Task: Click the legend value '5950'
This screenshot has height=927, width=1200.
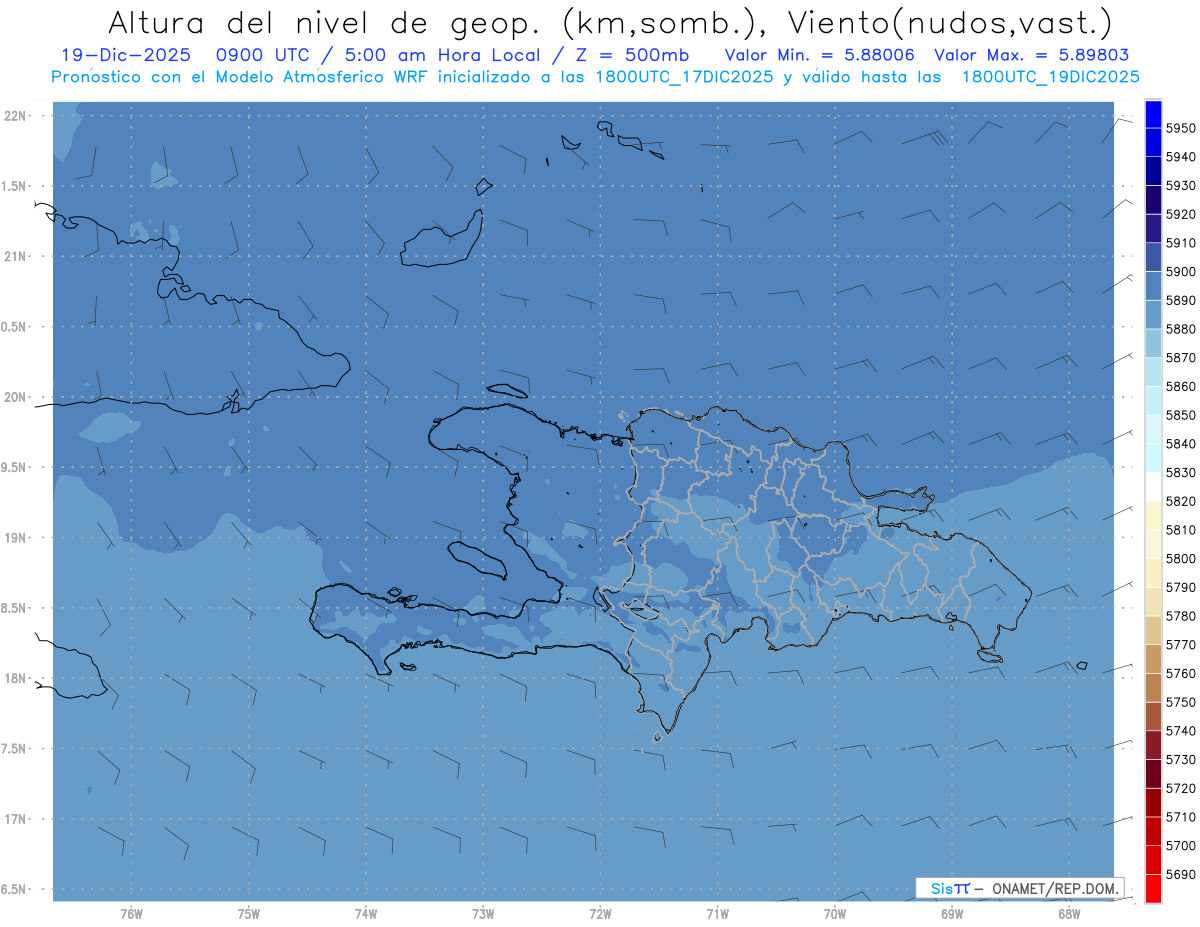Action: click(1181, 128)
